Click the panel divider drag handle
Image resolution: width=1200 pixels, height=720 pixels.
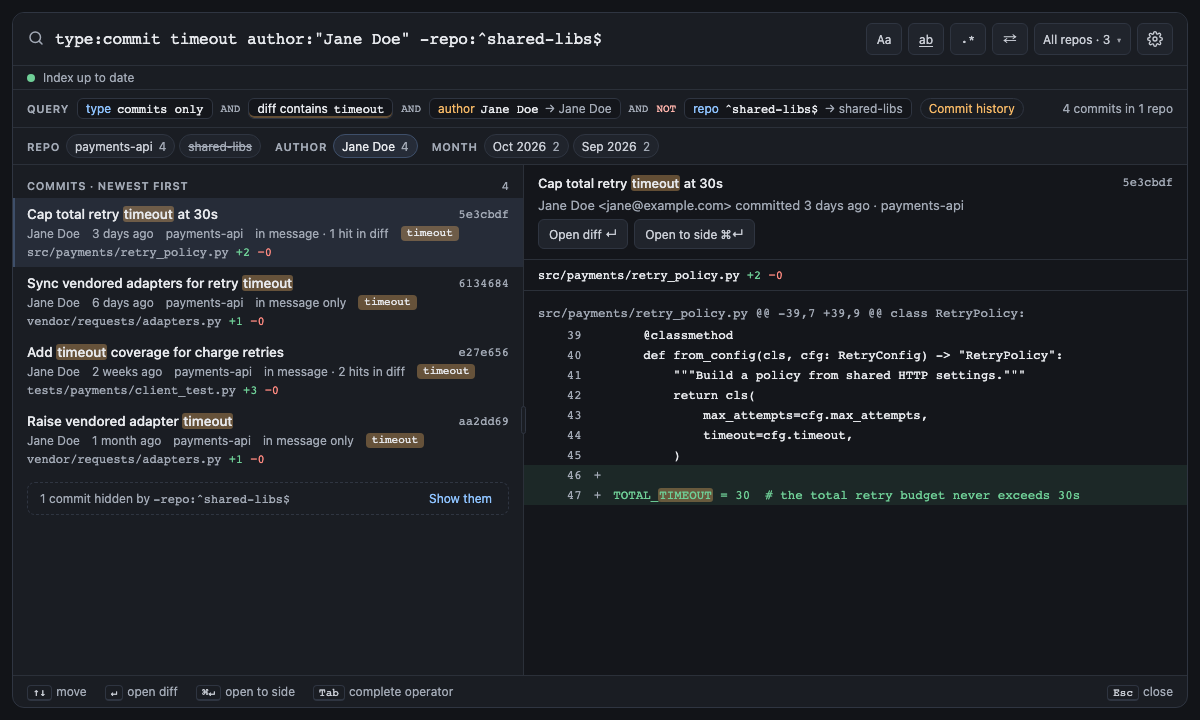coord(524,420)
